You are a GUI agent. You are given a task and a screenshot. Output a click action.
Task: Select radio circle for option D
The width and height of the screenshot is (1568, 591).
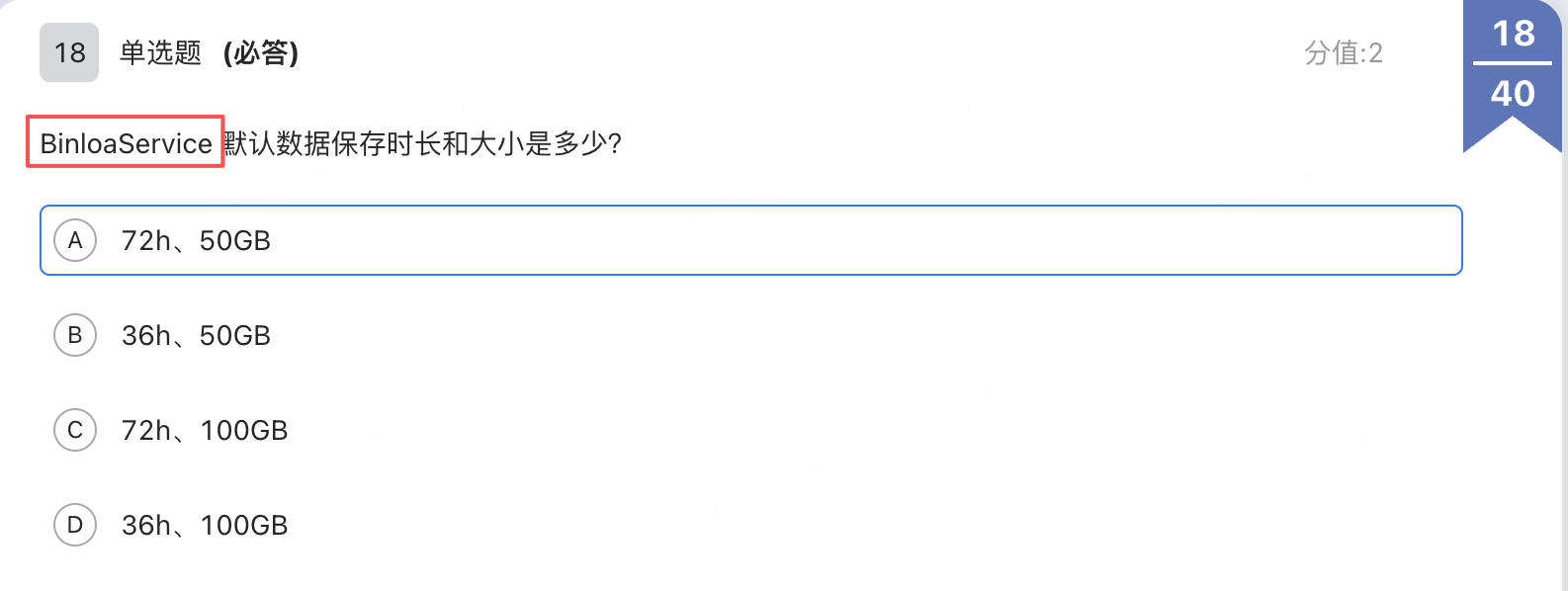(x=75, y=525)
